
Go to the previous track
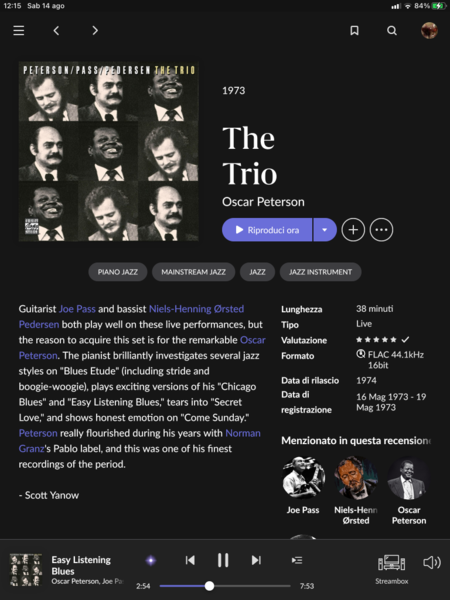190,560
